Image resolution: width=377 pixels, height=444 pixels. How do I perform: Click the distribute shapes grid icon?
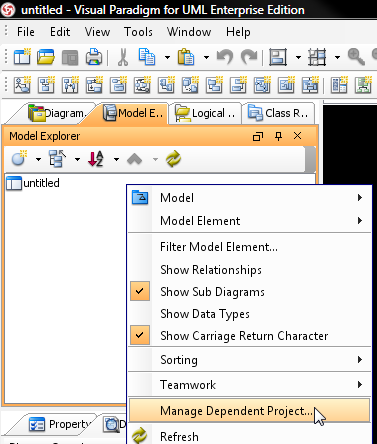(x=317, y=57)
